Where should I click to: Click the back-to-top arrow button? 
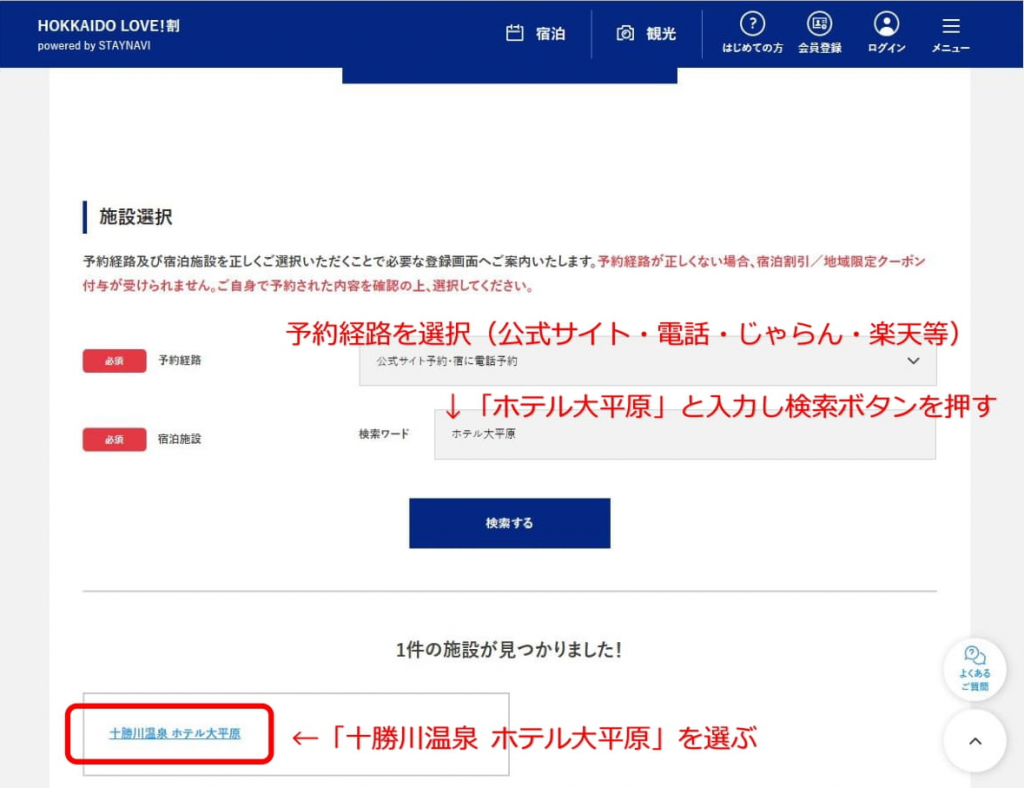point(974,741)
